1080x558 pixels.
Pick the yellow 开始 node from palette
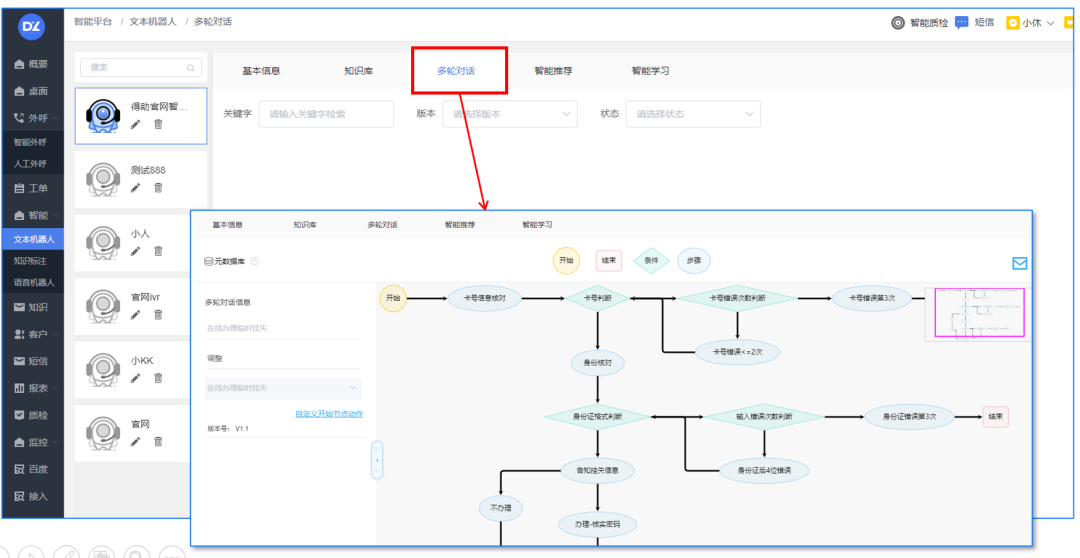click(x=566, y=260)
